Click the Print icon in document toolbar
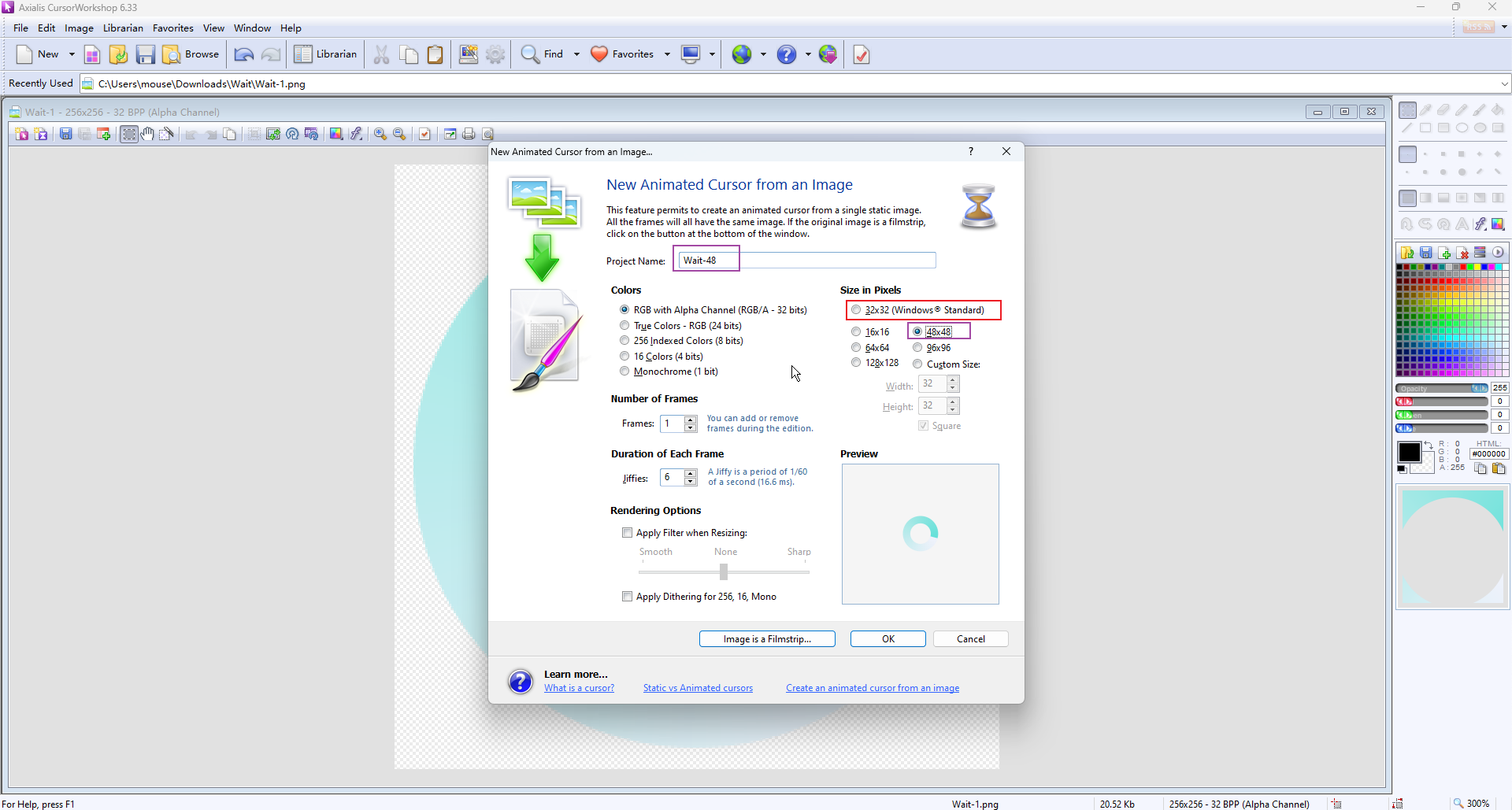The image size is (1512, 810). pos(469,134)
